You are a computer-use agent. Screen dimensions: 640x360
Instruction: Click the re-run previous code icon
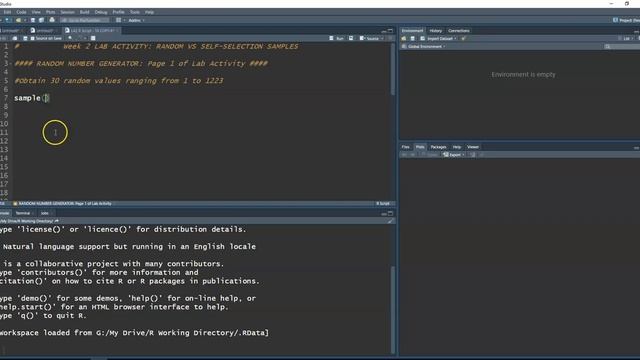point(351,38)
